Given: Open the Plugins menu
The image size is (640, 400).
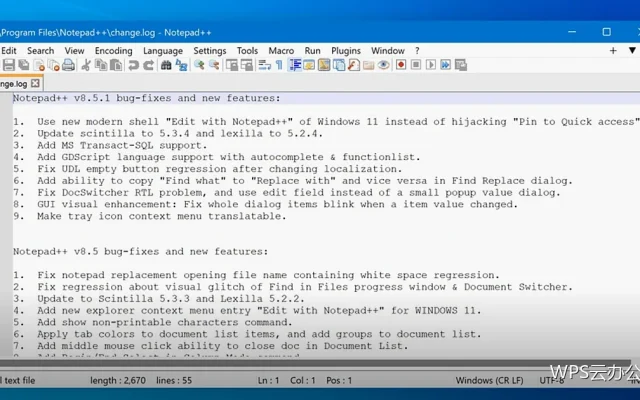Looking at the screenshot, I should 346,51.
